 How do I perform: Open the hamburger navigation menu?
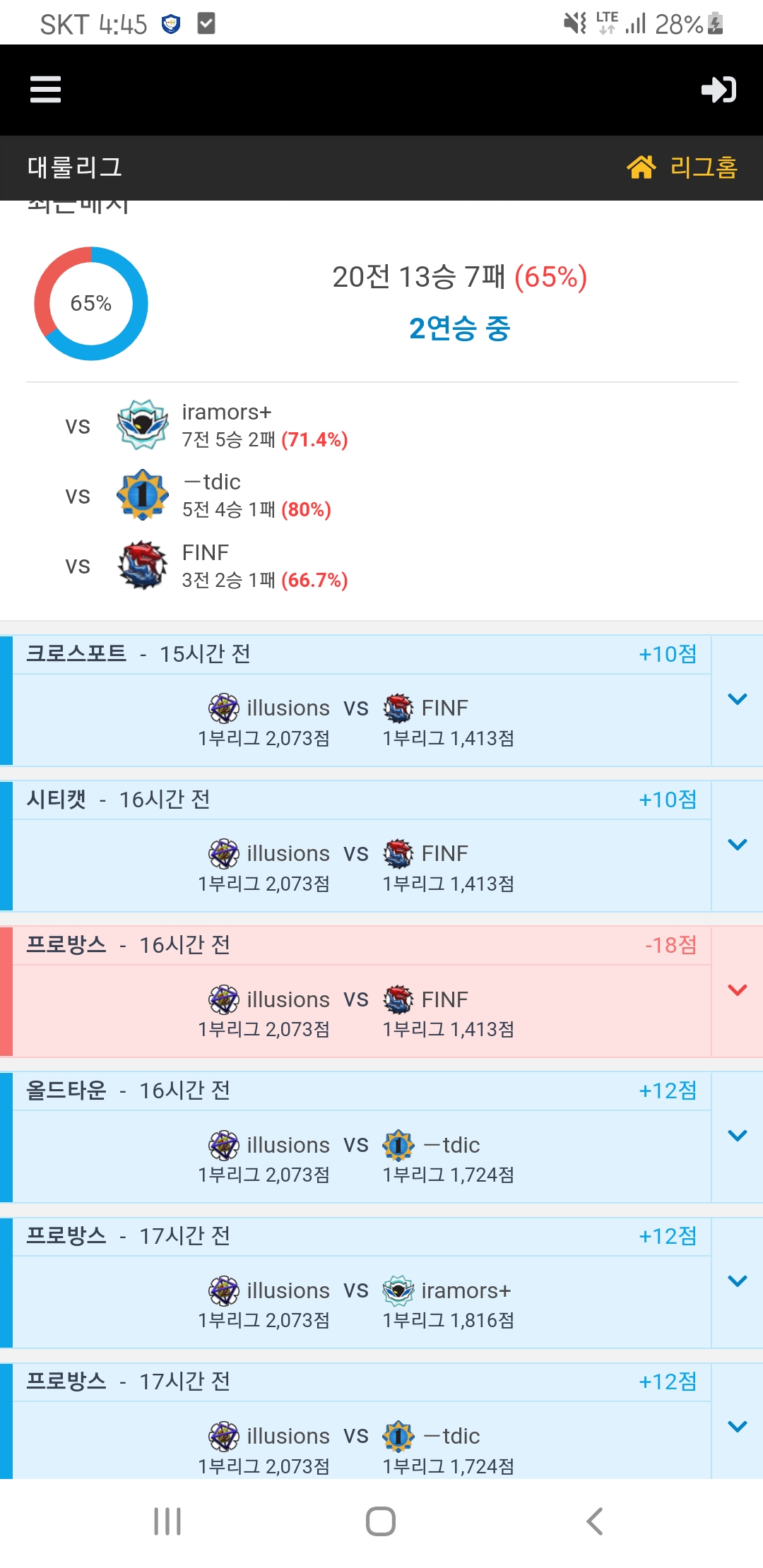click(x=46, y=90)
